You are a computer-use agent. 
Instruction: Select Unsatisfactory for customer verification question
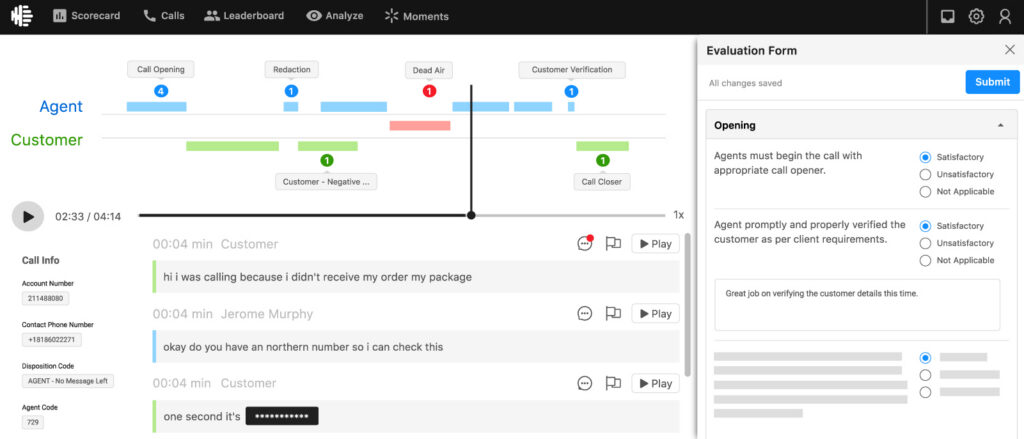point(925,243)
